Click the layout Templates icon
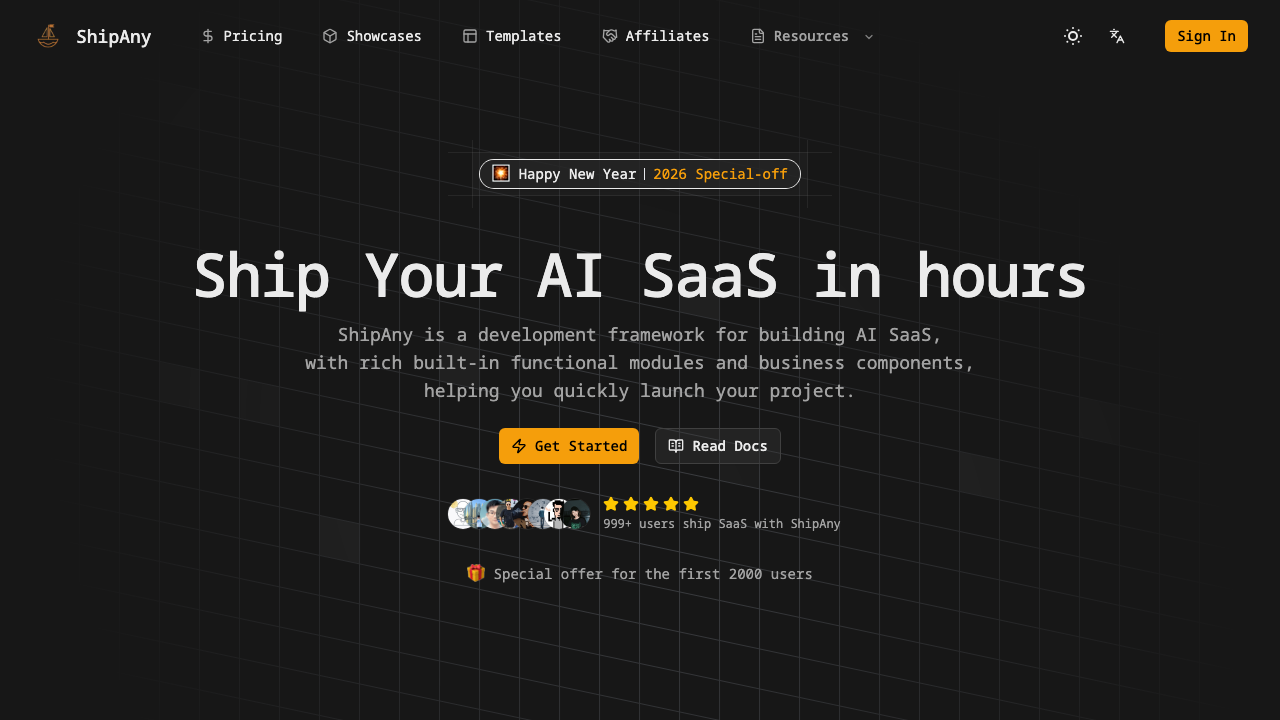 (x=470, y=36)
